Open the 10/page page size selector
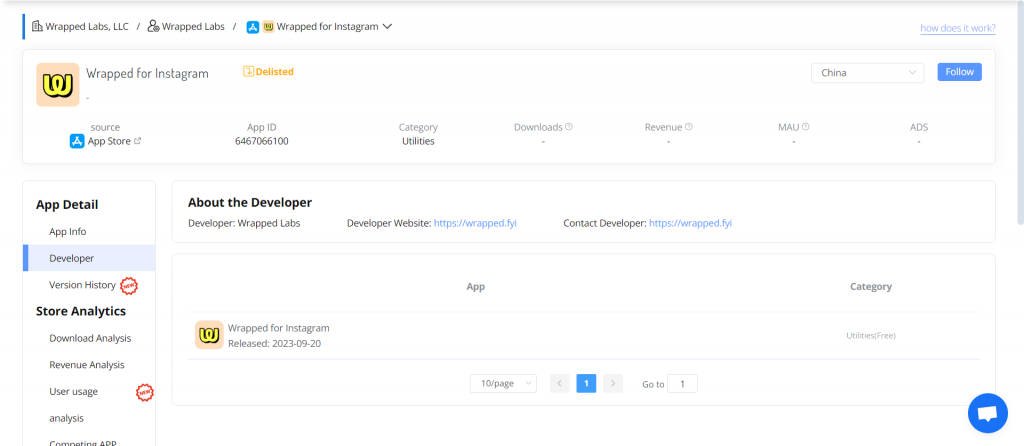The width and height of the screenshot is (1024, 446). 503,383
